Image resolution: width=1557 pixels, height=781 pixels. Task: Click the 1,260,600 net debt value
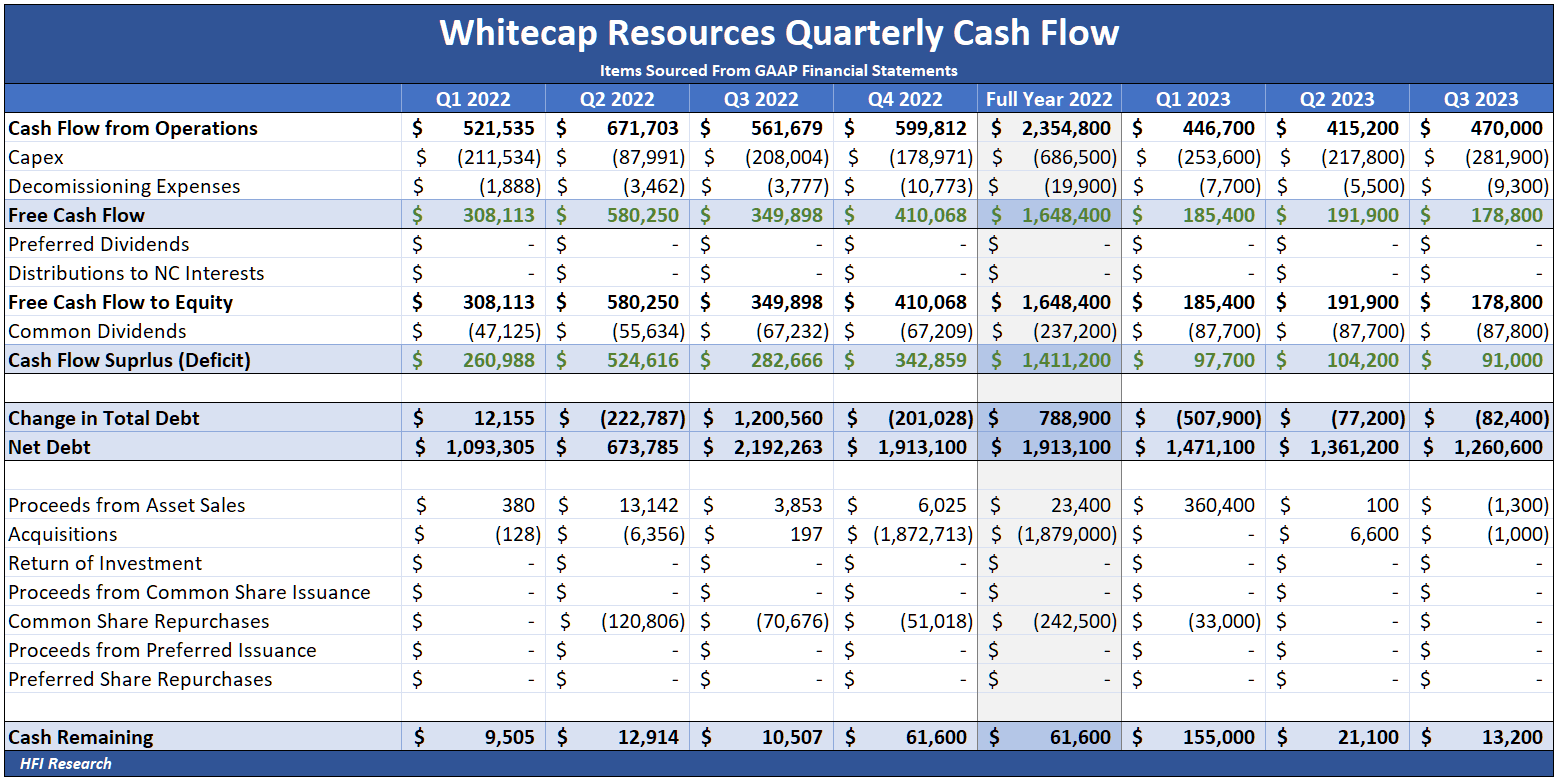click(1498, 447)
